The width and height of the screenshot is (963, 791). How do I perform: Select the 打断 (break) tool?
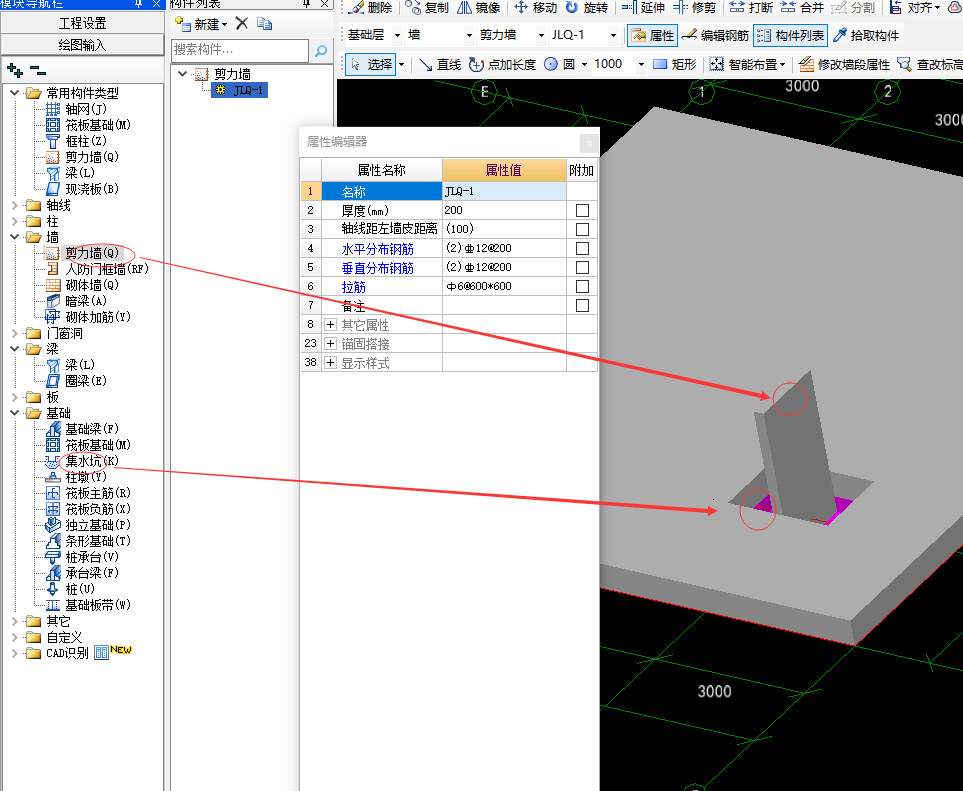pyautogui.click(x=751, y=7)
